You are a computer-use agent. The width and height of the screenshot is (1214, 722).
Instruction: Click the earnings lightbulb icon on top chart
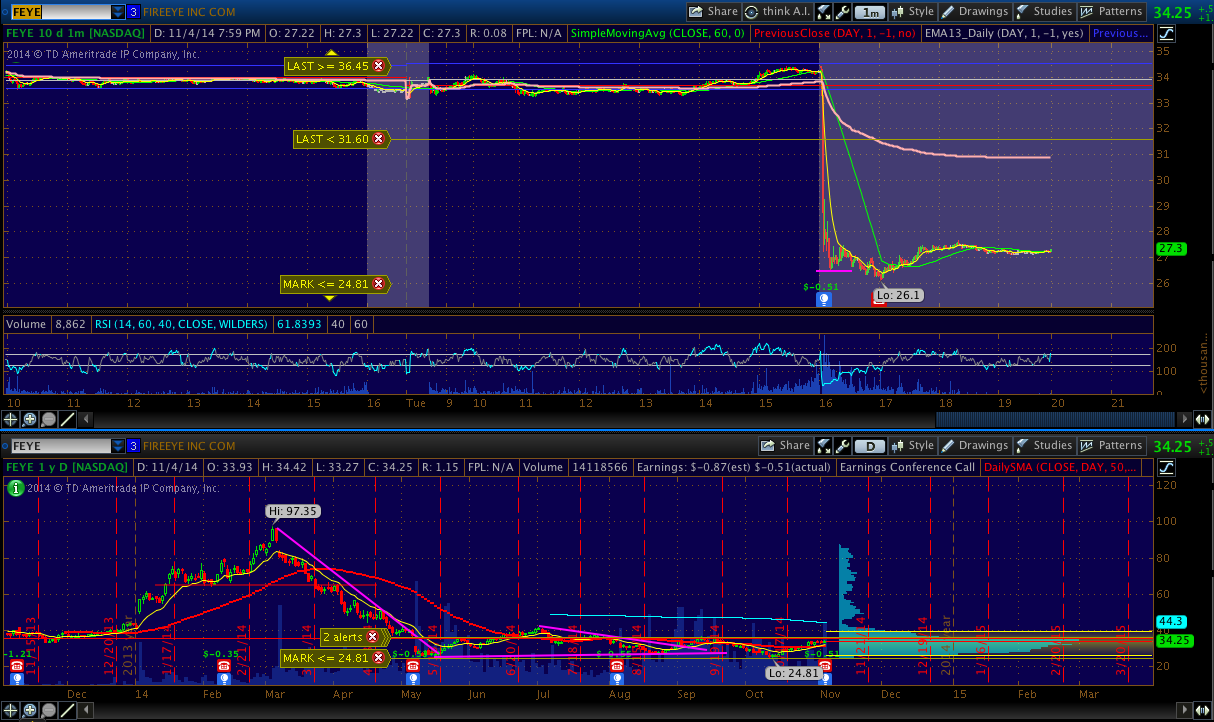coord(823,299)
